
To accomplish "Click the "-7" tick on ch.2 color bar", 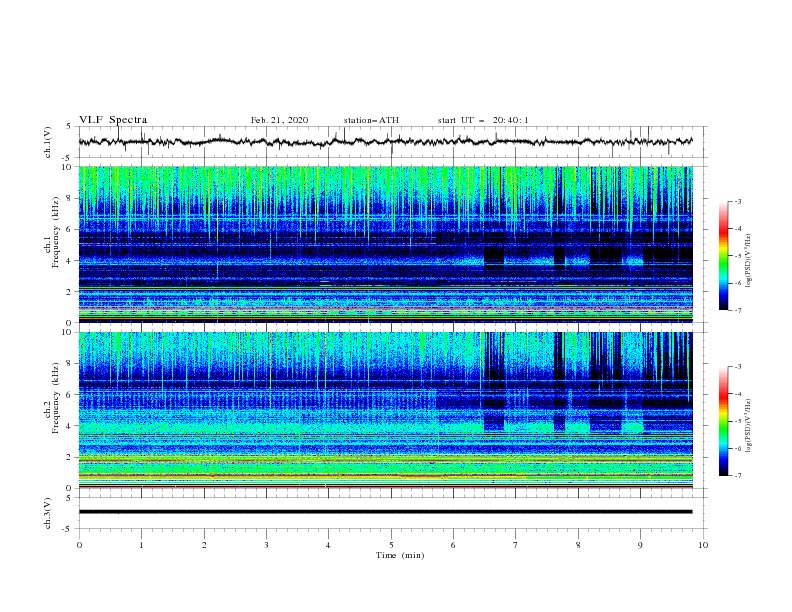I will coord(737,476).
